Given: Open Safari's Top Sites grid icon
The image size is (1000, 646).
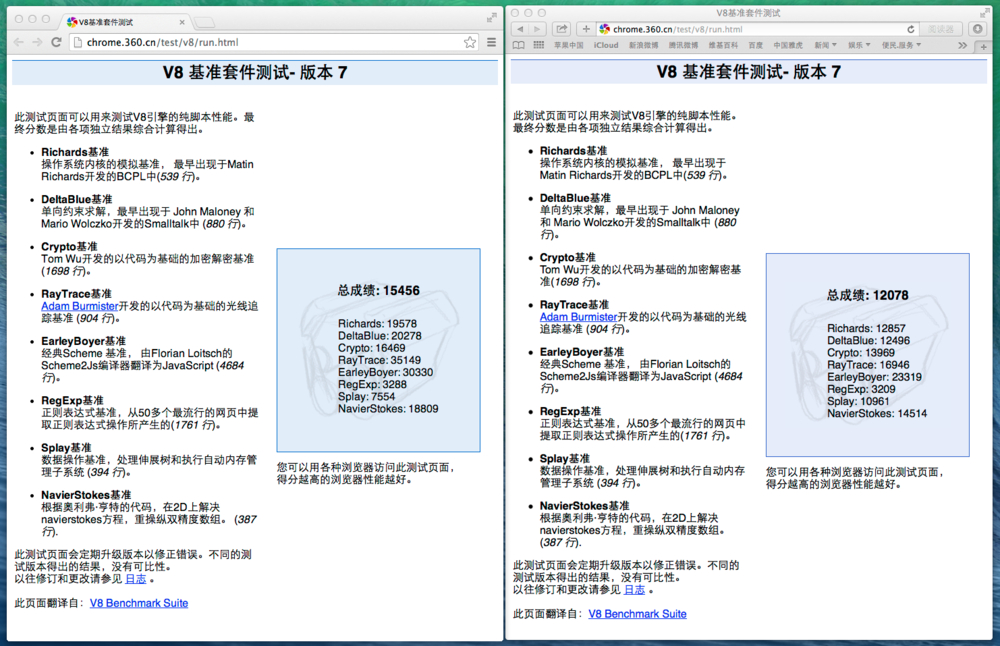Looking at the screenshot, I should [539, 45].
